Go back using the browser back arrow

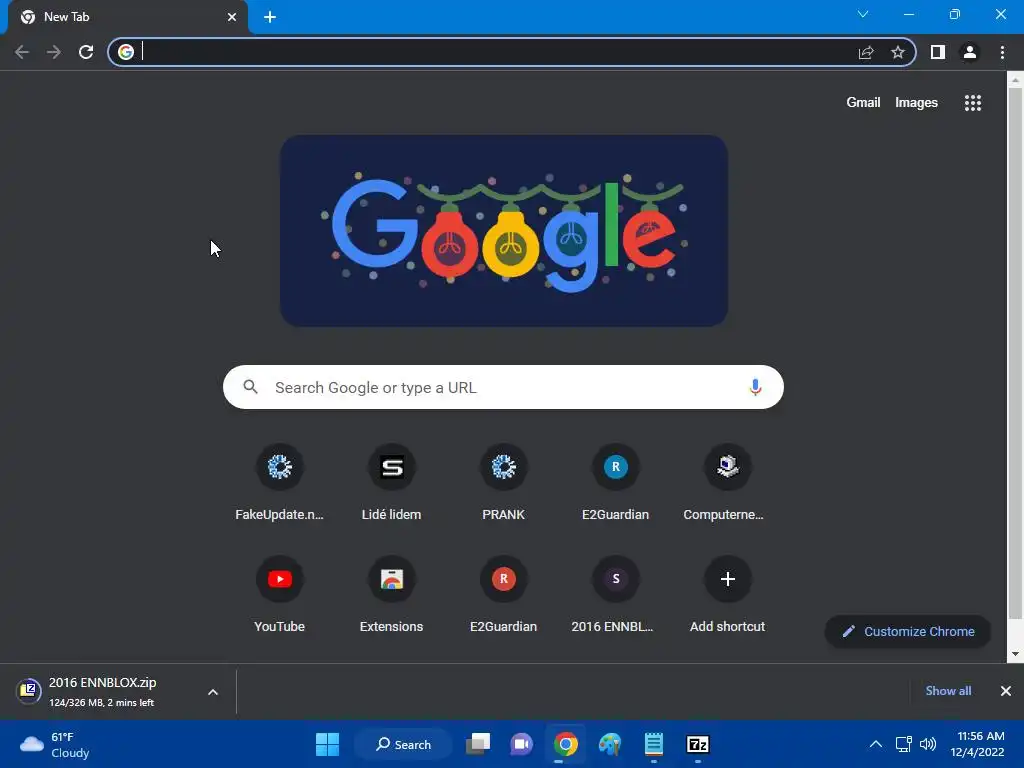coord(22,52)
